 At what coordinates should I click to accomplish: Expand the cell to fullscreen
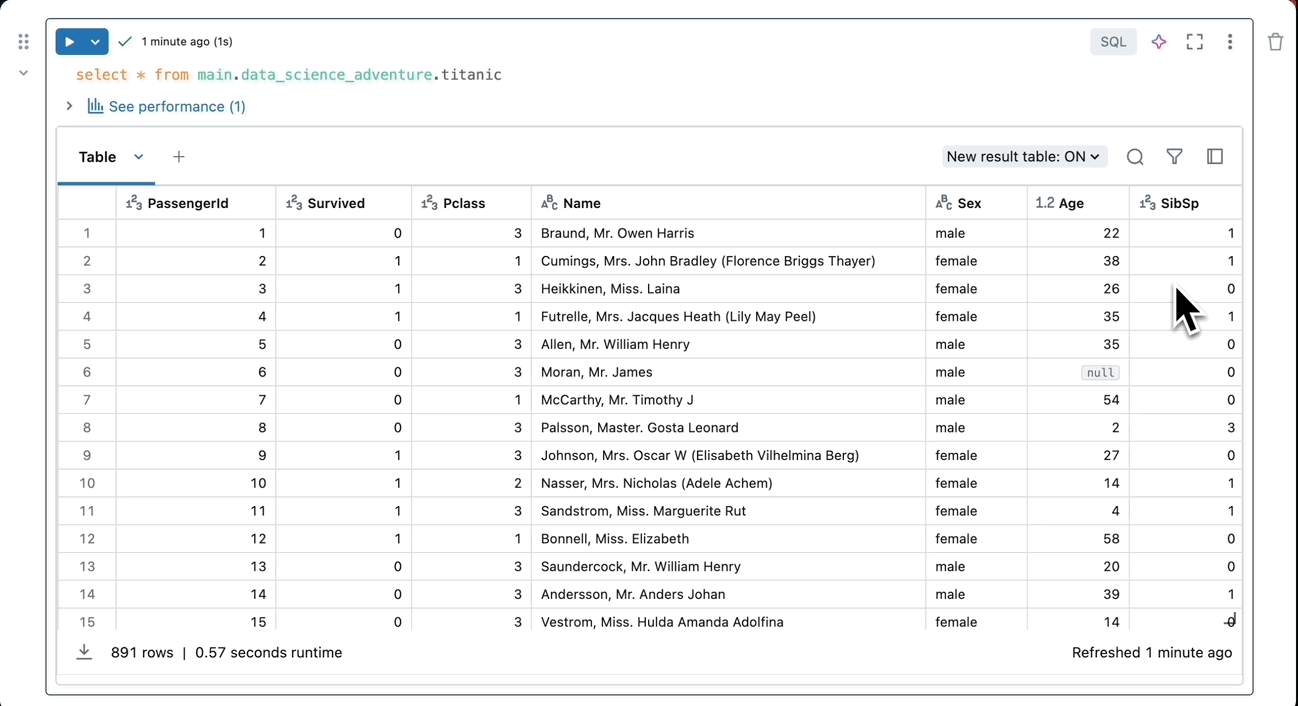(x=1194, y=41)
